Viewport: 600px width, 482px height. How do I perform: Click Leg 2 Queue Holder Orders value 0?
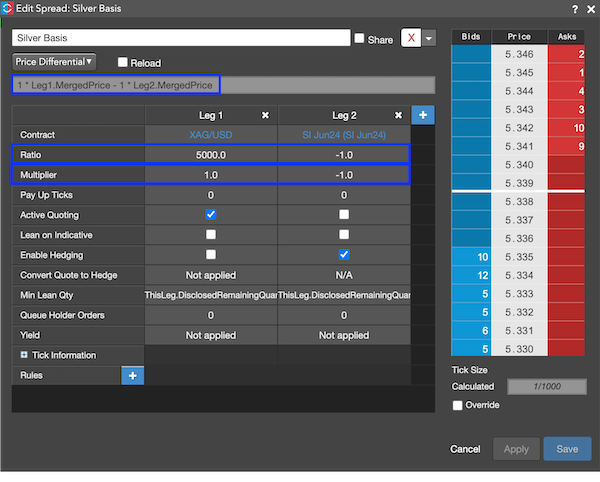tap(344, 315)
